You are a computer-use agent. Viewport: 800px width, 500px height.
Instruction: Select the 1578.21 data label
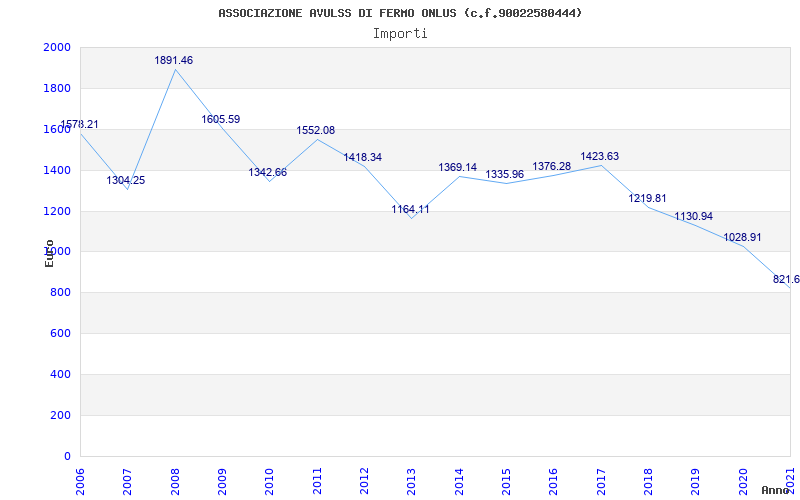(x=80, y=124)
